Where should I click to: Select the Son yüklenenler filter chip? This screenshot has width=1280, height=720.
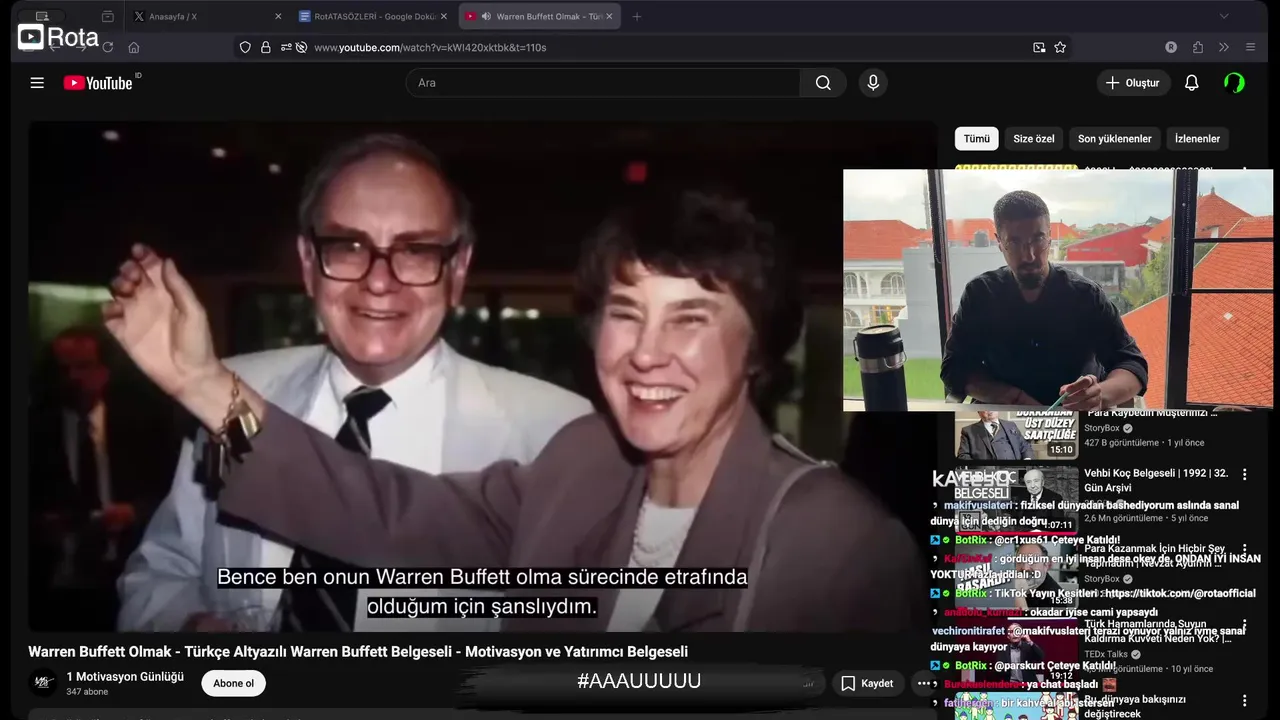pos(1115,139)
